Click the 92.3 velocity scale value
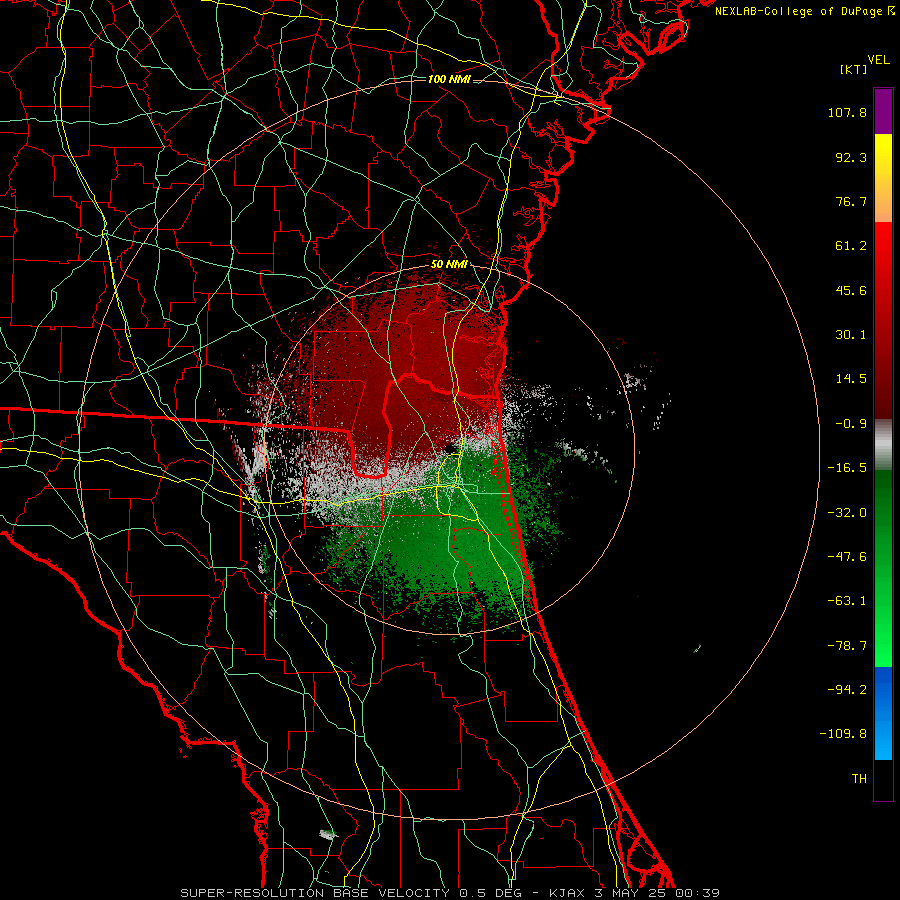This screenshot has height=900, width=900. pyautogui.click(x=851, y=157)
